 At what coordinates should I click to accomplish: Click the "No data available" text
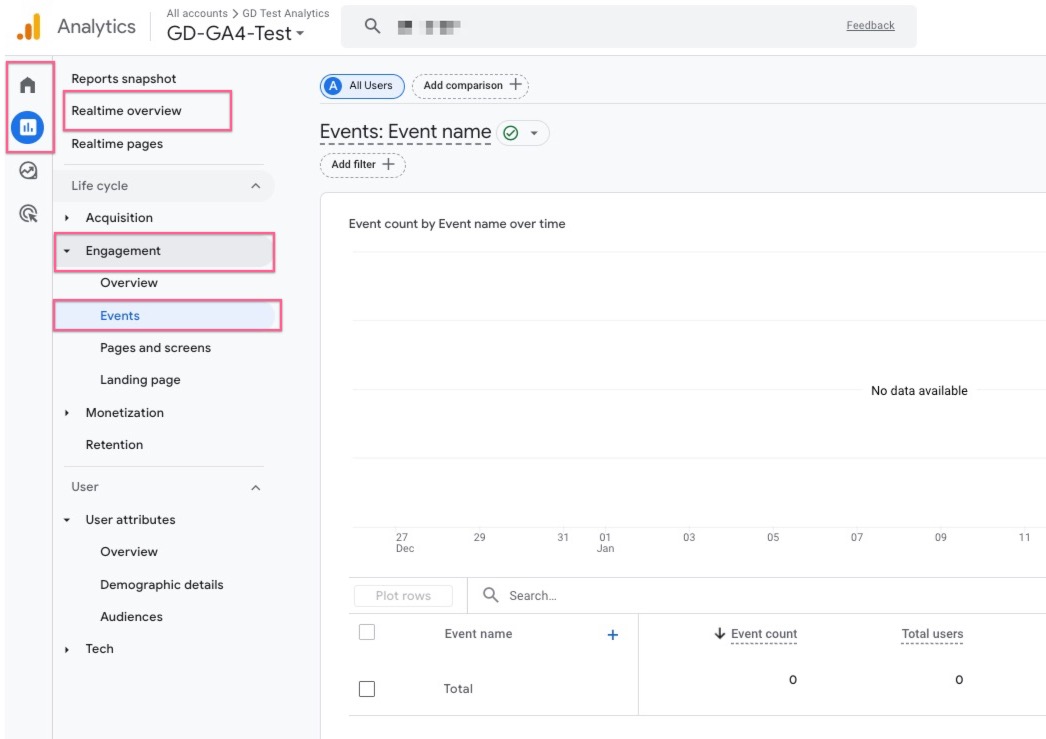pyautogui.click(x=919, y=391)
